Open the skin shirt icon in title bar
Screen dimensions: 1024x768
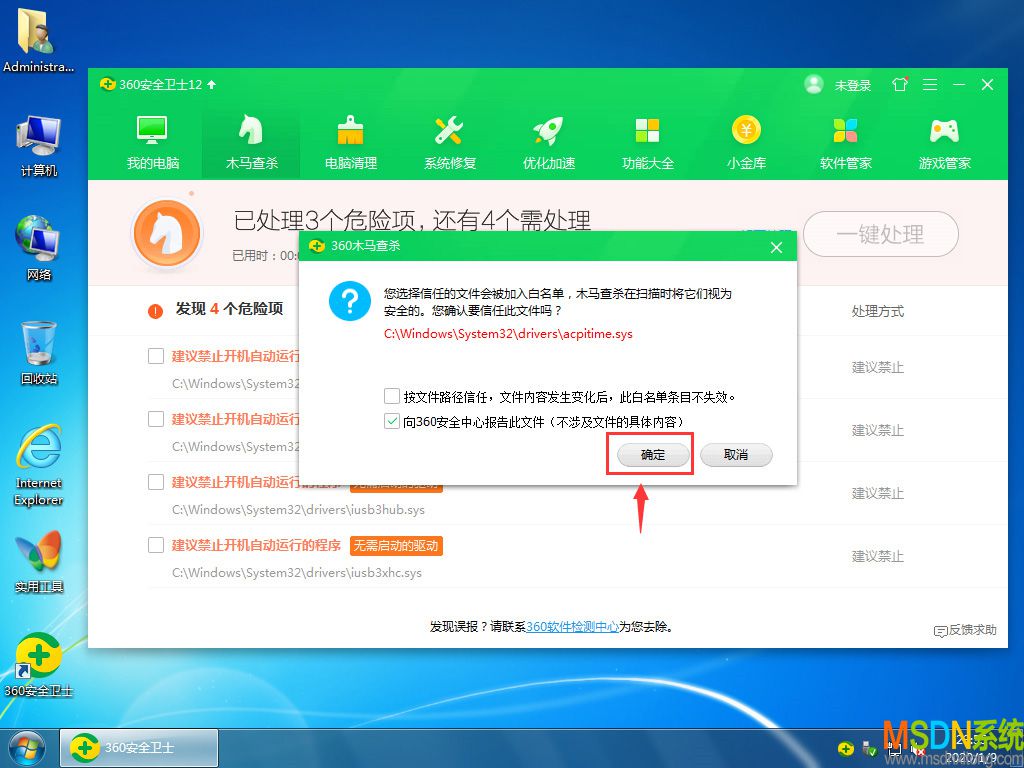pyautogui.click(x=900, y=84)
